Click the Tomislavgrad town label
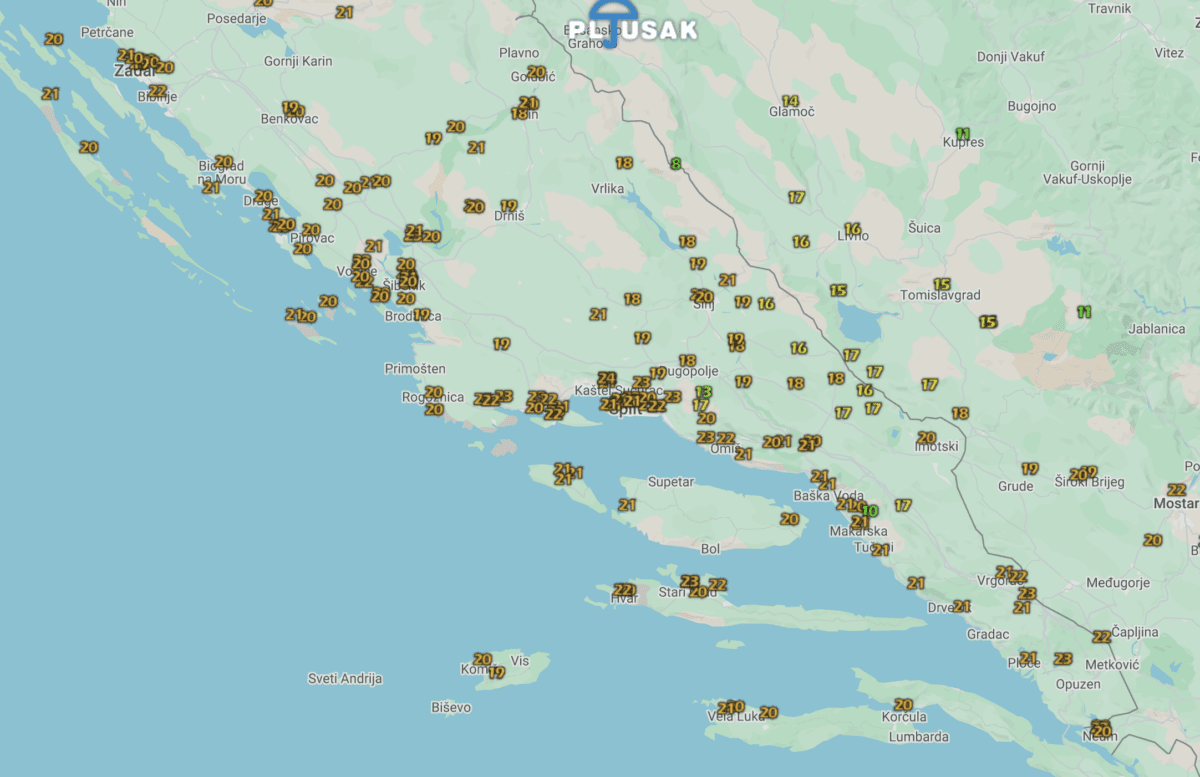 coord(940,296)
